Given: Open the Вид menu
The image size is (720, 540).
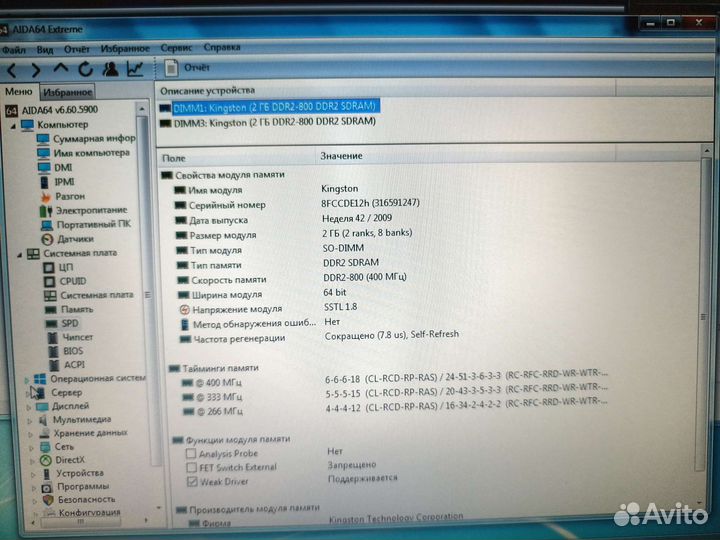Looking at the screenshot, I should pyautogui.click(x=45, y=50).
